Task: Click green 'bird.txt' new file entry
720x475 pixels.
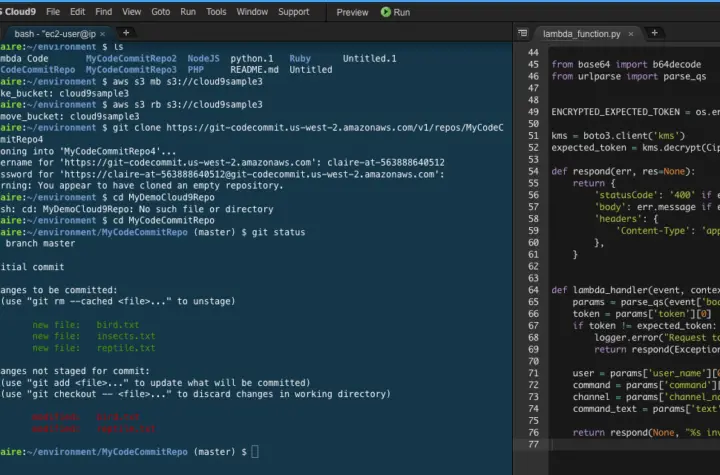Action: (x=118, y=325)
